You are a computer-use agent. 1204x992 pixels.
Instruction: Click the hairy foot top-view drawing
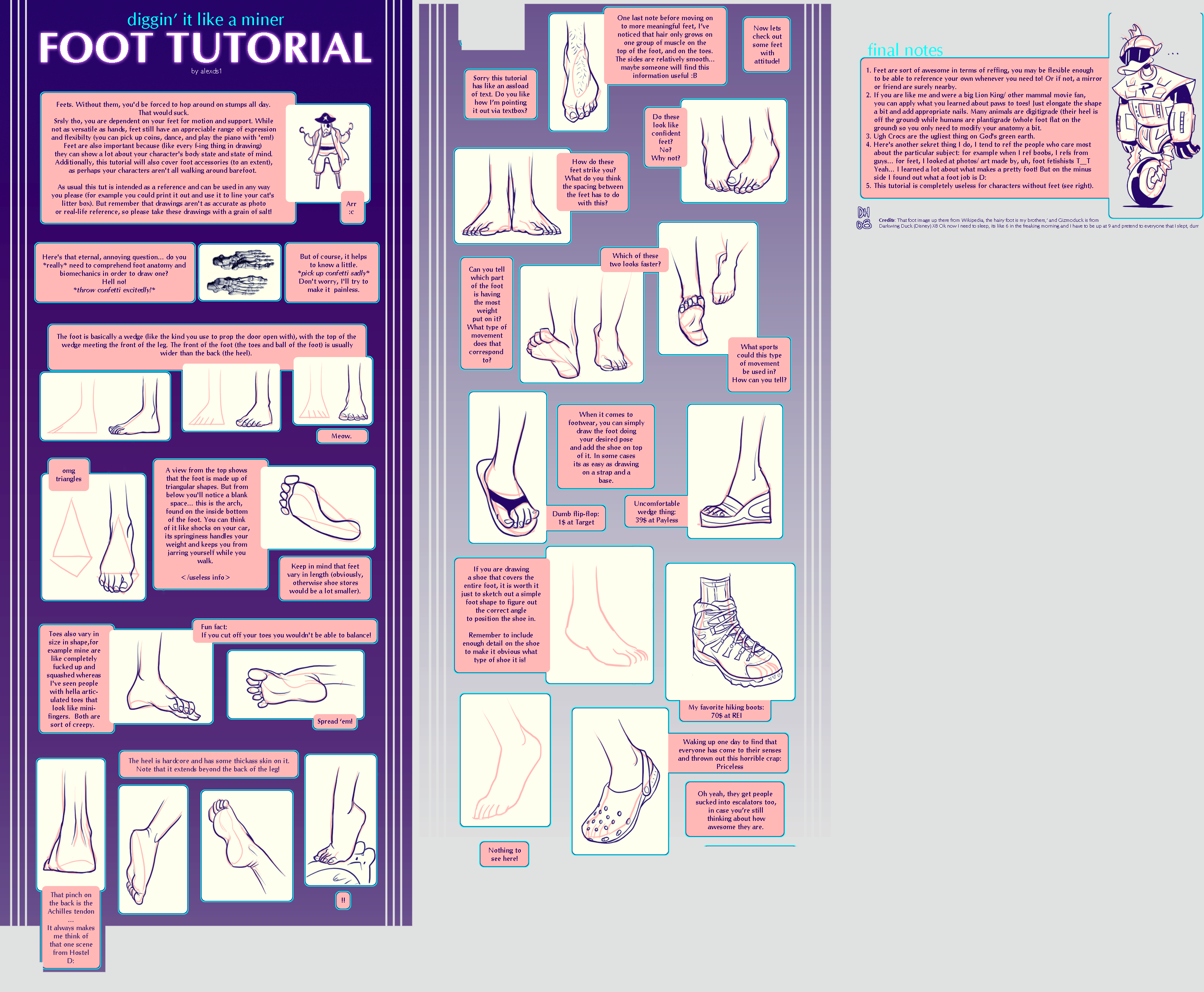pyautogui.click(x=576, y=73)
